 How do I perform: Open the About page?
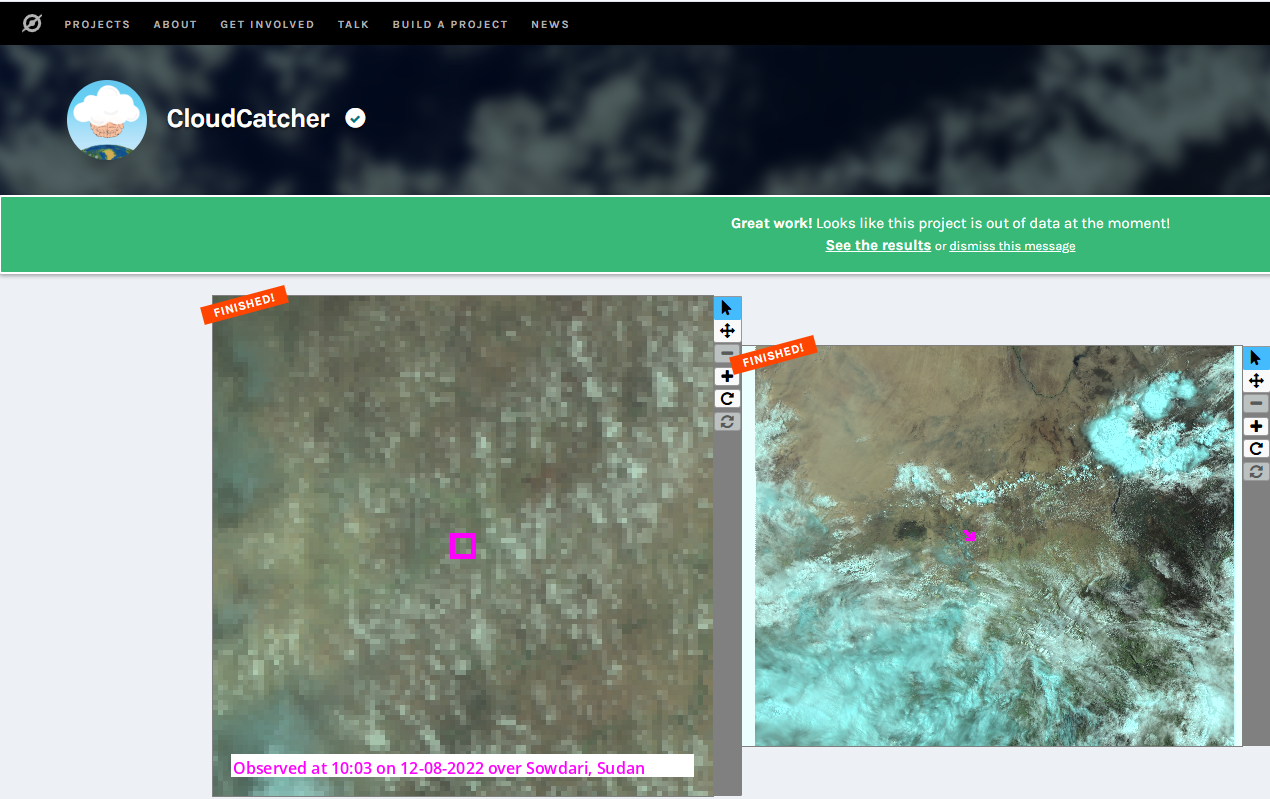(175, 24)
